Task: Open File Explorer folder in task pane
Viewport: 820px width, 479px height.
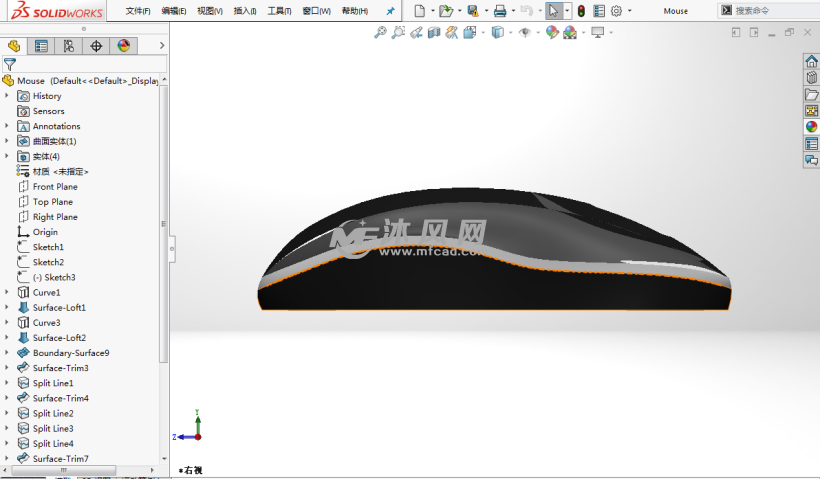Action: 811,94
